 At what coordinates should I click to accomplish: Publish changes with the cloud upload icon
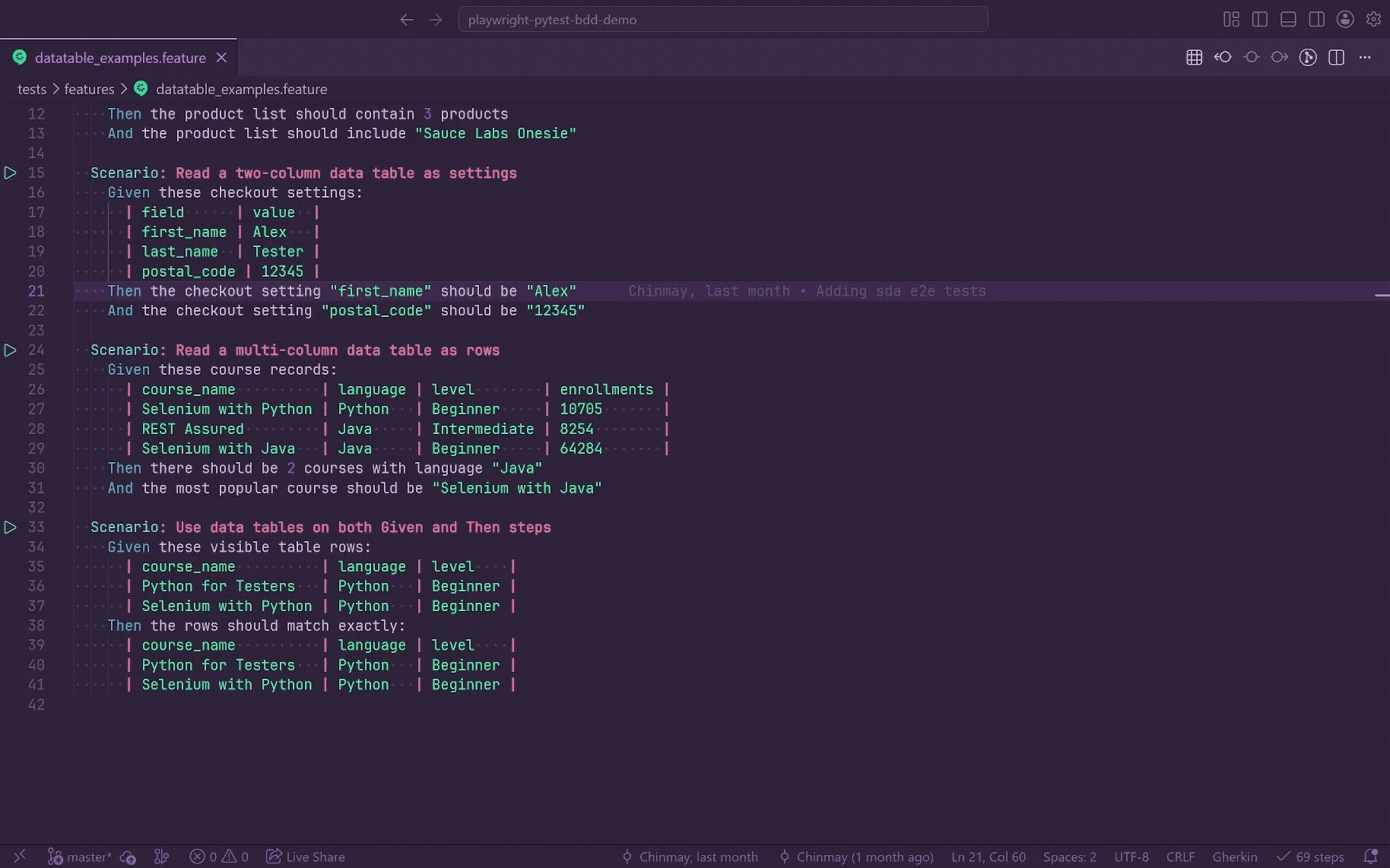tap(128, 857)
